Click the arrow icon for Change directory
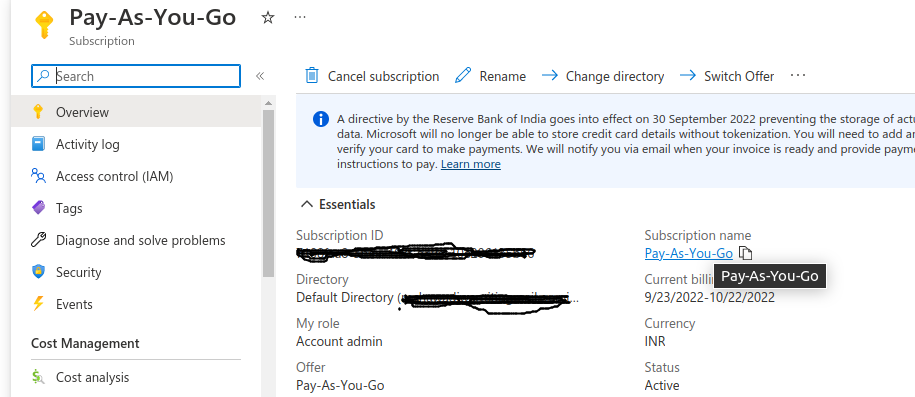The height and width of the screenshot is (397, 915). pyautogui.click(x=550, y=75)
